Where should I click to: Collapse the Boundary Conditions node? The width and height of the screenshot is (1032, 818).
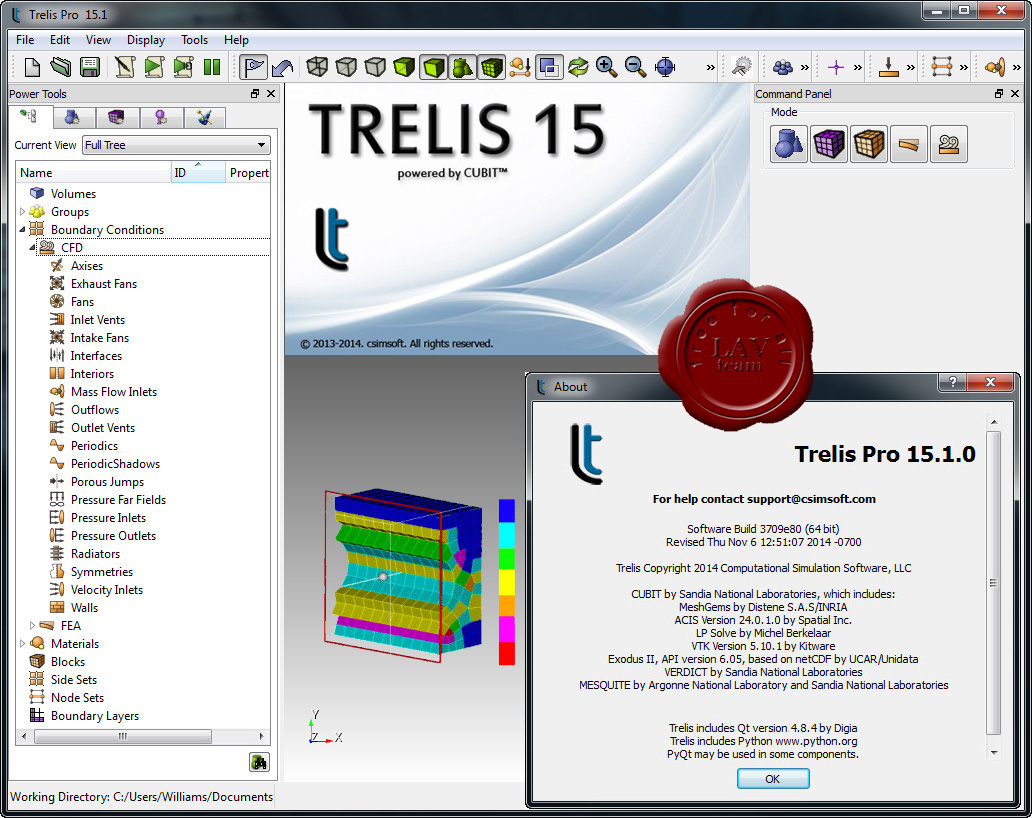[x=22, y=230]
